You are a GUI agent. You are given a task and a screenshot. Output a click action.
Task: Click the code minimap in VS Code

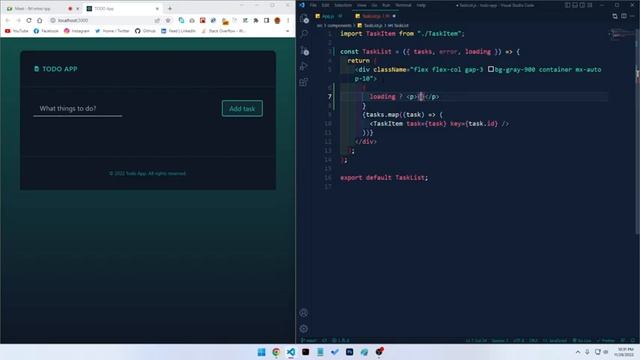pyautogui.click(x=622, y=34)
